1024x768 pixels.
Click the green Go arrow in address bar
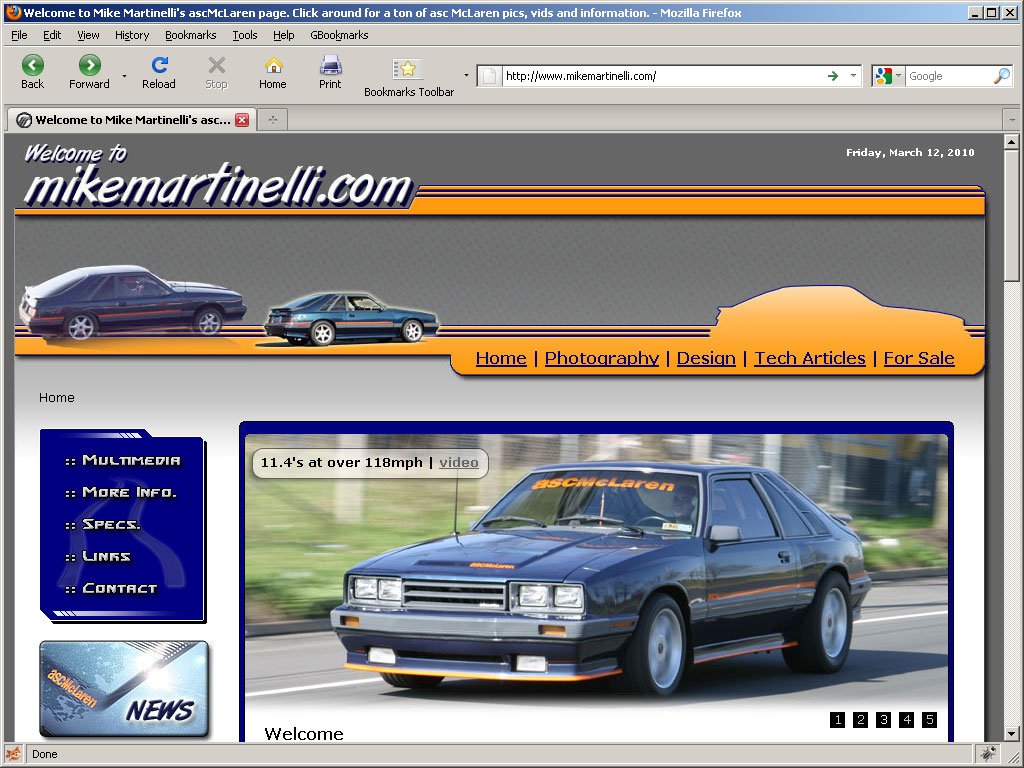pos(833,76)
